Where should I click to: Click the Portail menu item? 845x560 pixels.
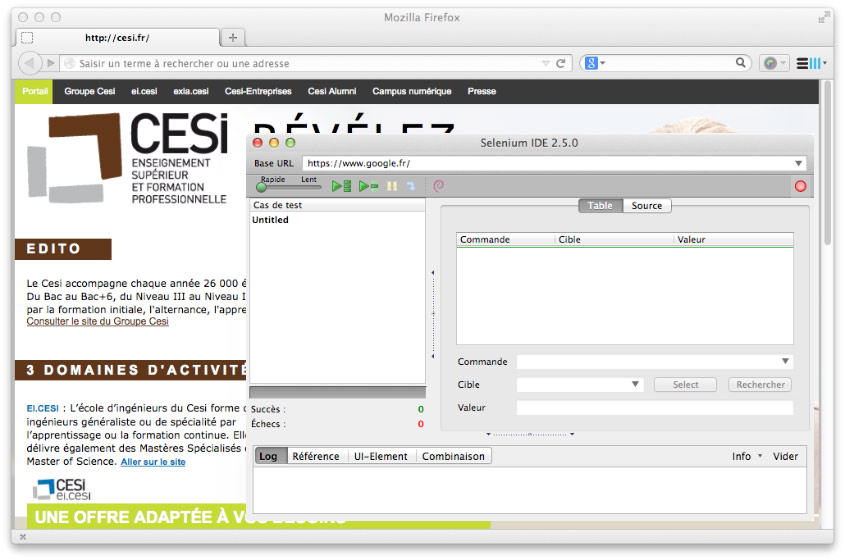(x=35, y=91)
